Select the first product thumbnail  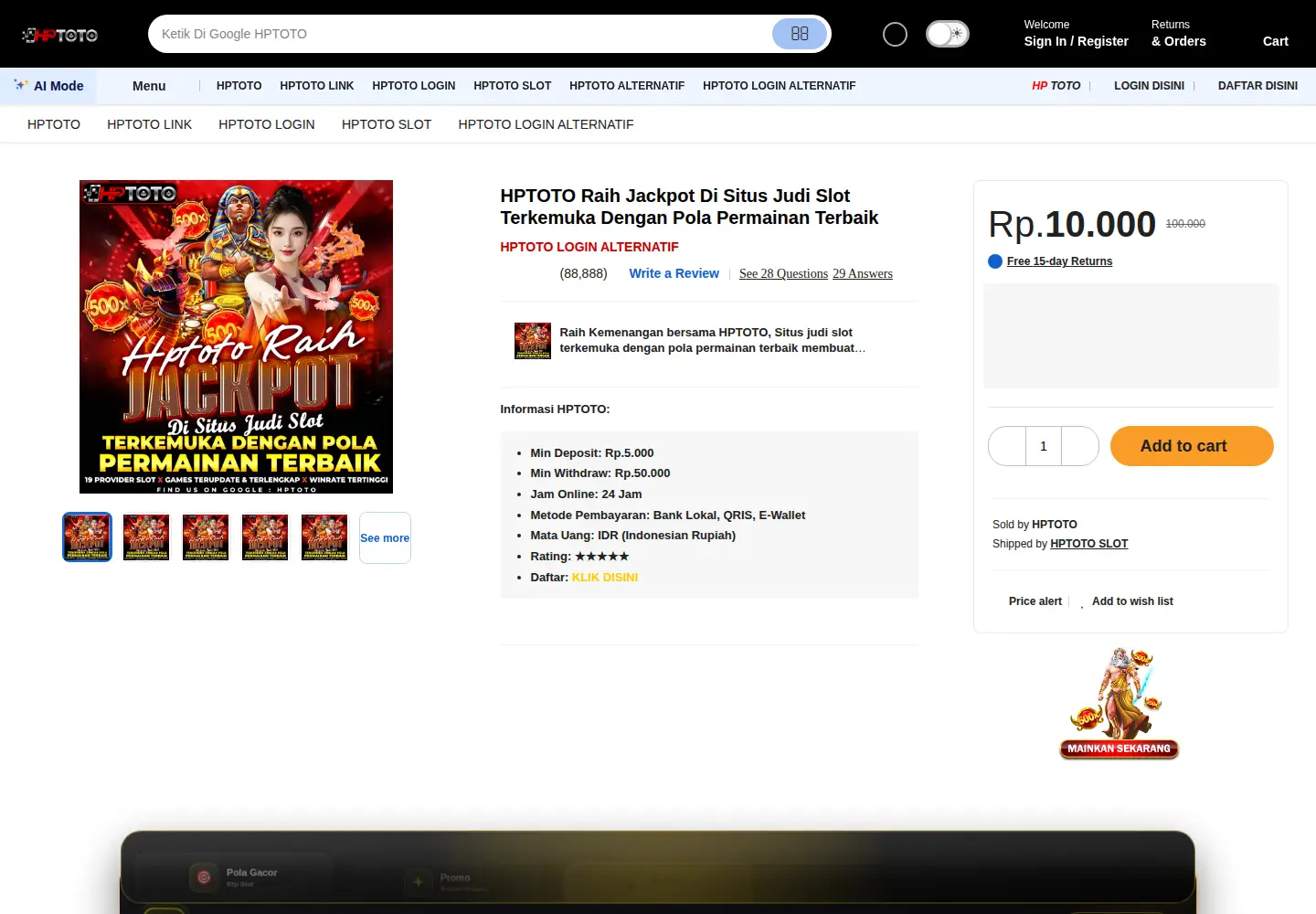(x=87, y=537)
